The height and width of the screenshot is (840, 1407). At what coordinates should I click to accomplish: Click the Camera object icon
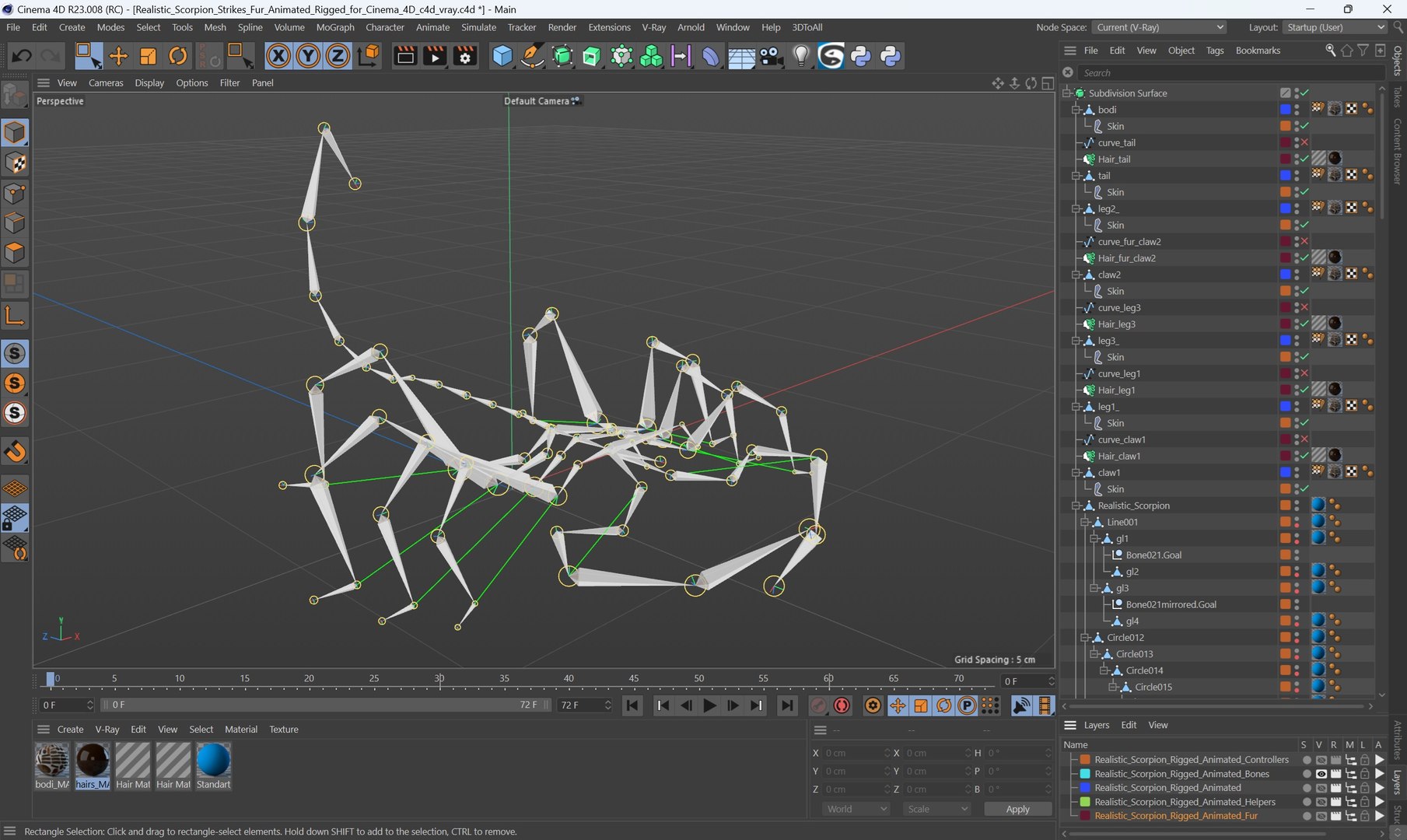(770, 56)
